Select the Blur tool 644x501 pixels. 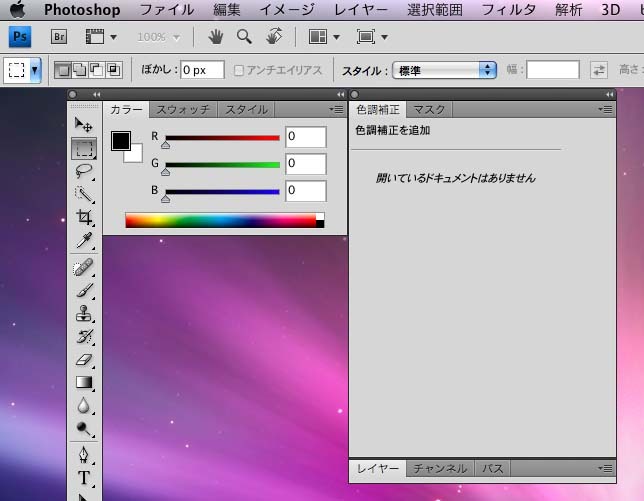(84, 405)
